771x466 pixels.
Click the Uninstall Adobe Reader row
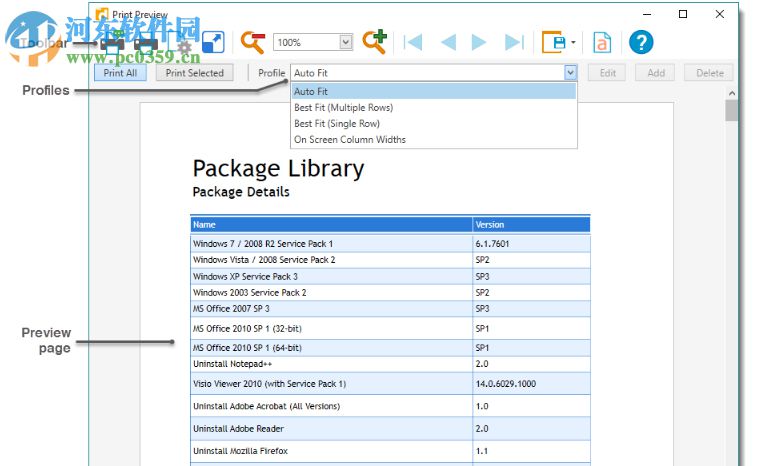point(390,429)
